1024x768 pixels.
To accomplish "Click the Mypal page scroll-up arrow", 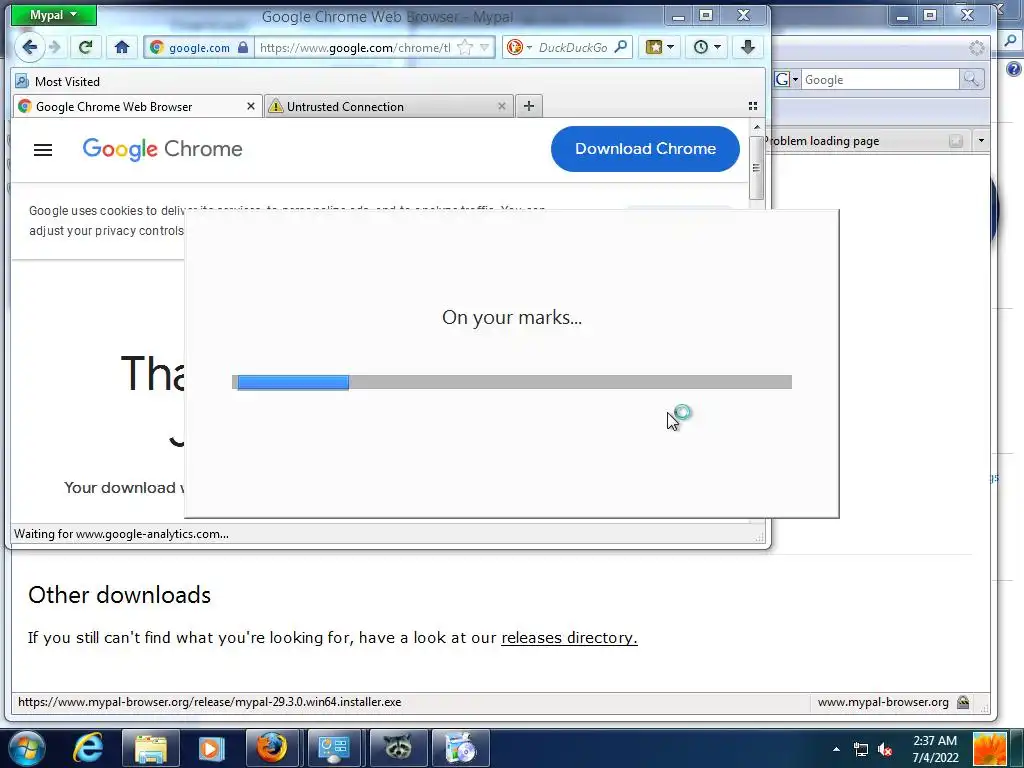I will pyautogui.click(x=757, y=127).
